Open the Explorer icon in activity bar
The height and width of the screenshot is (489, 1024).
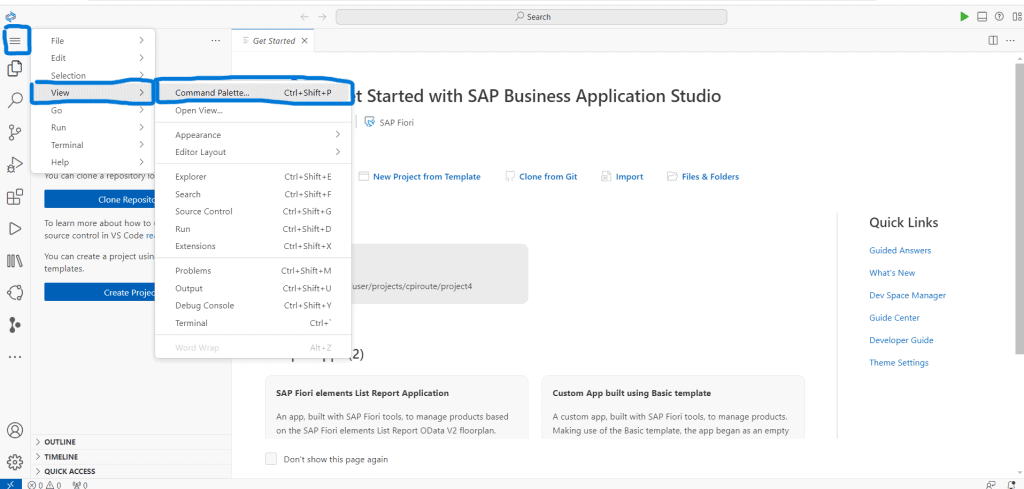coord(15,68)
